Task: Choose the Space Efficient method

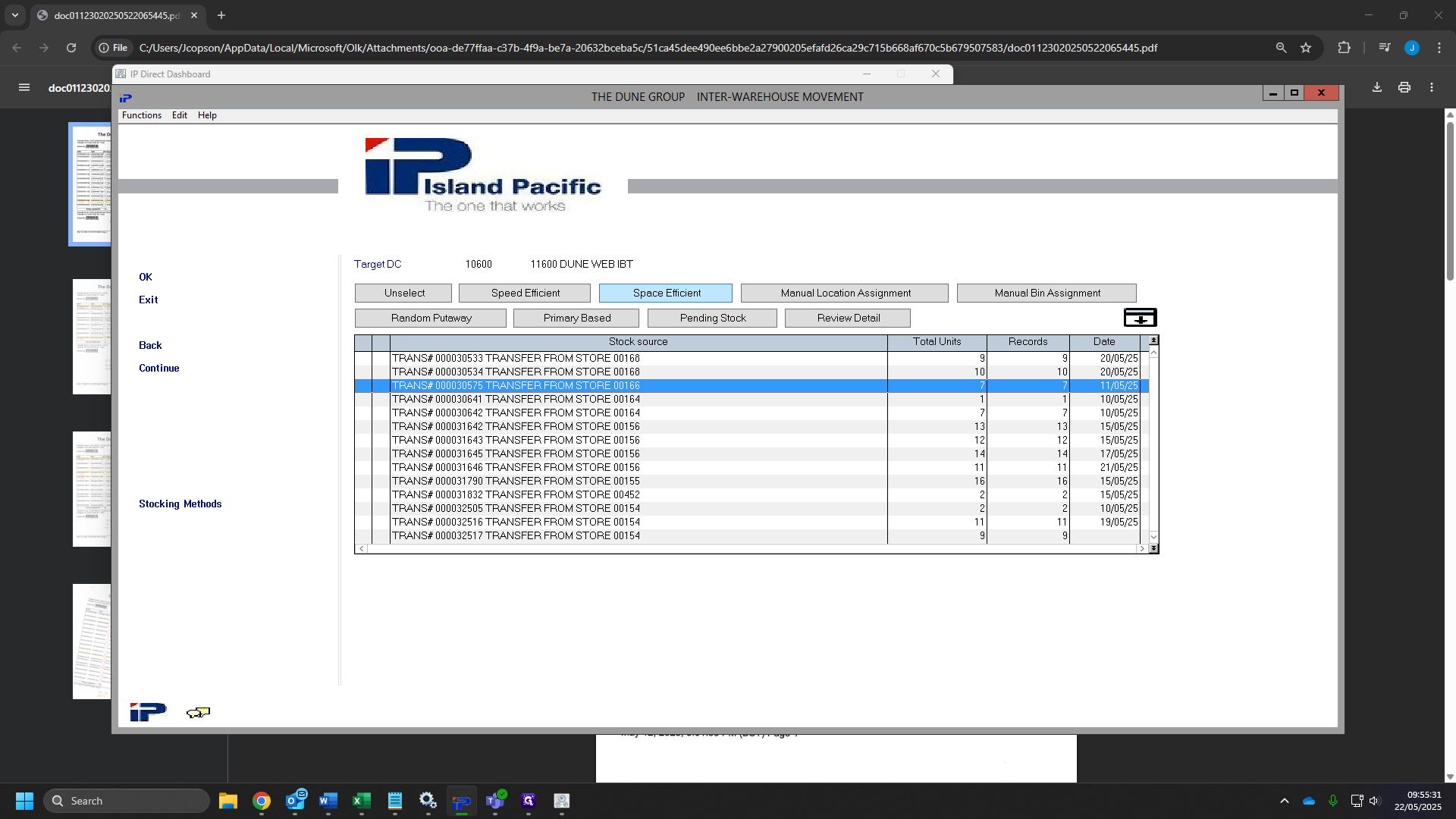Action: click(666, 293)
